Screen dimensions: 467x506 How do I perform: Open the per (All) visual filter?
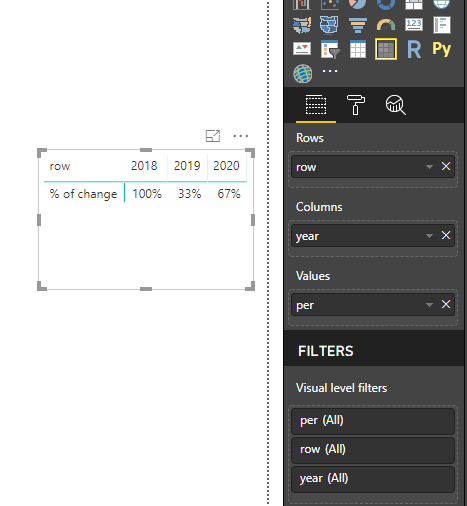[x=373, y=421]
